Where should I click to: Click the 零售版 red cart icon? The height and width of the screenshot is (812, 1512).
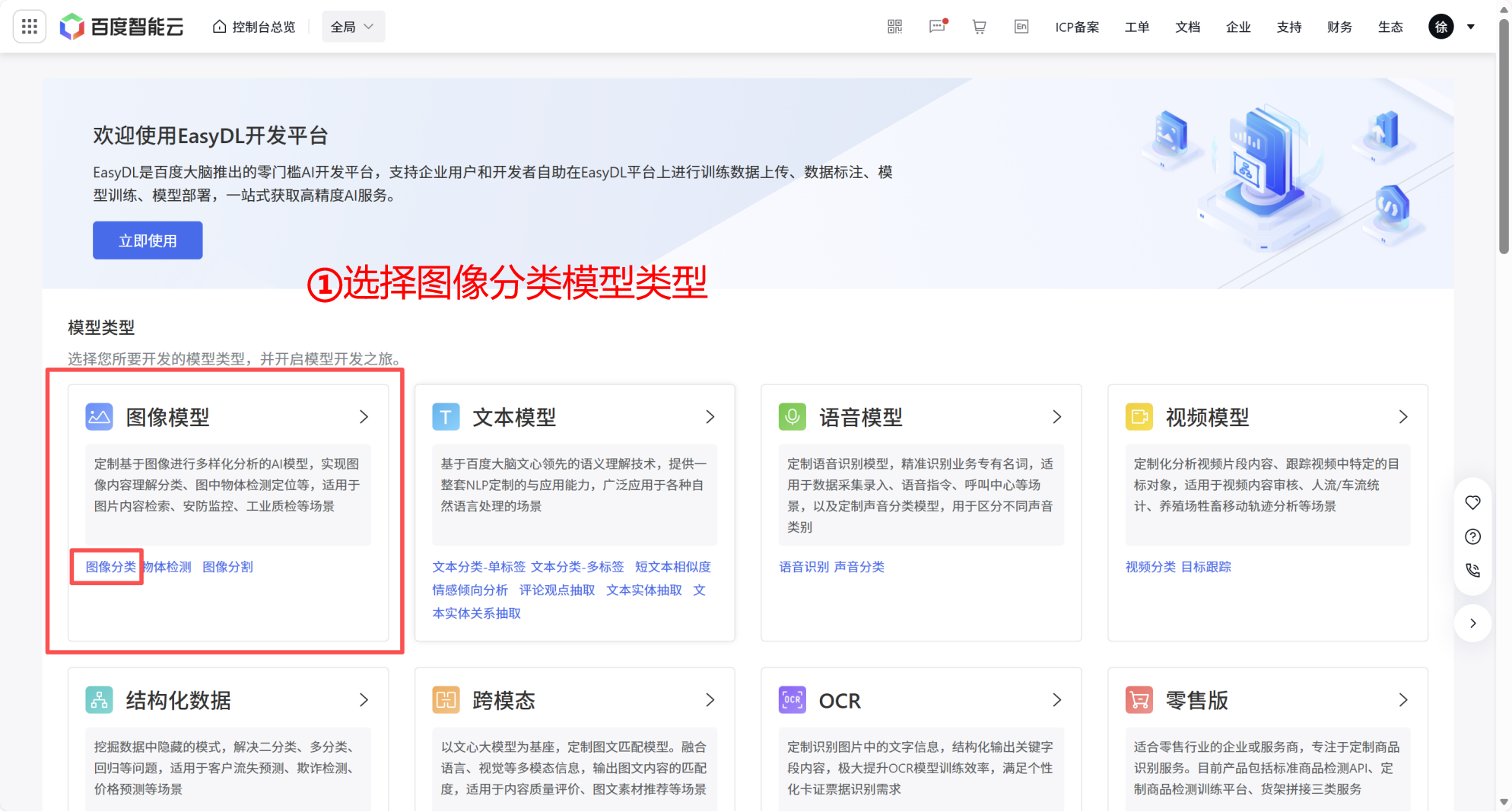[1139, 700]
